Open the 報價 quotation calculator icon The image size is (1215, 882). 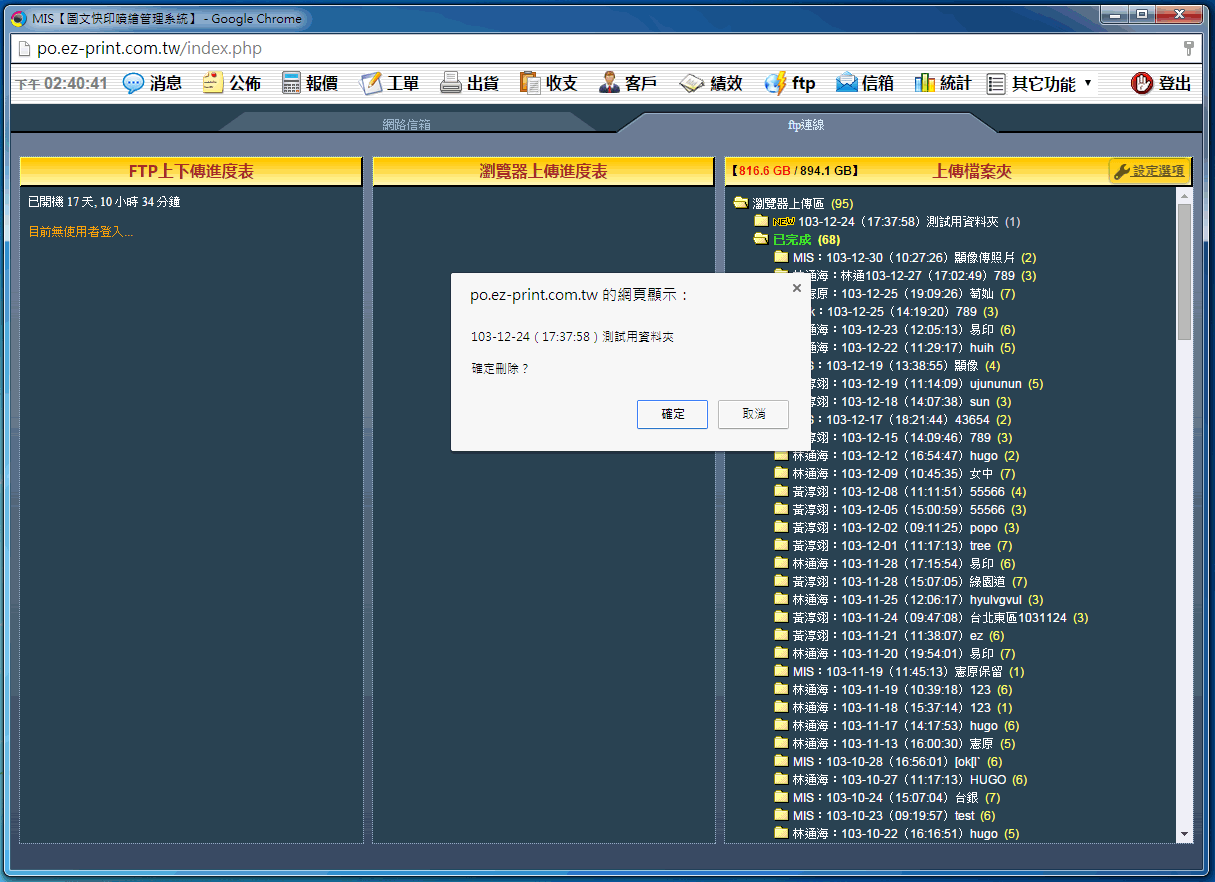[x=292, y=84]
